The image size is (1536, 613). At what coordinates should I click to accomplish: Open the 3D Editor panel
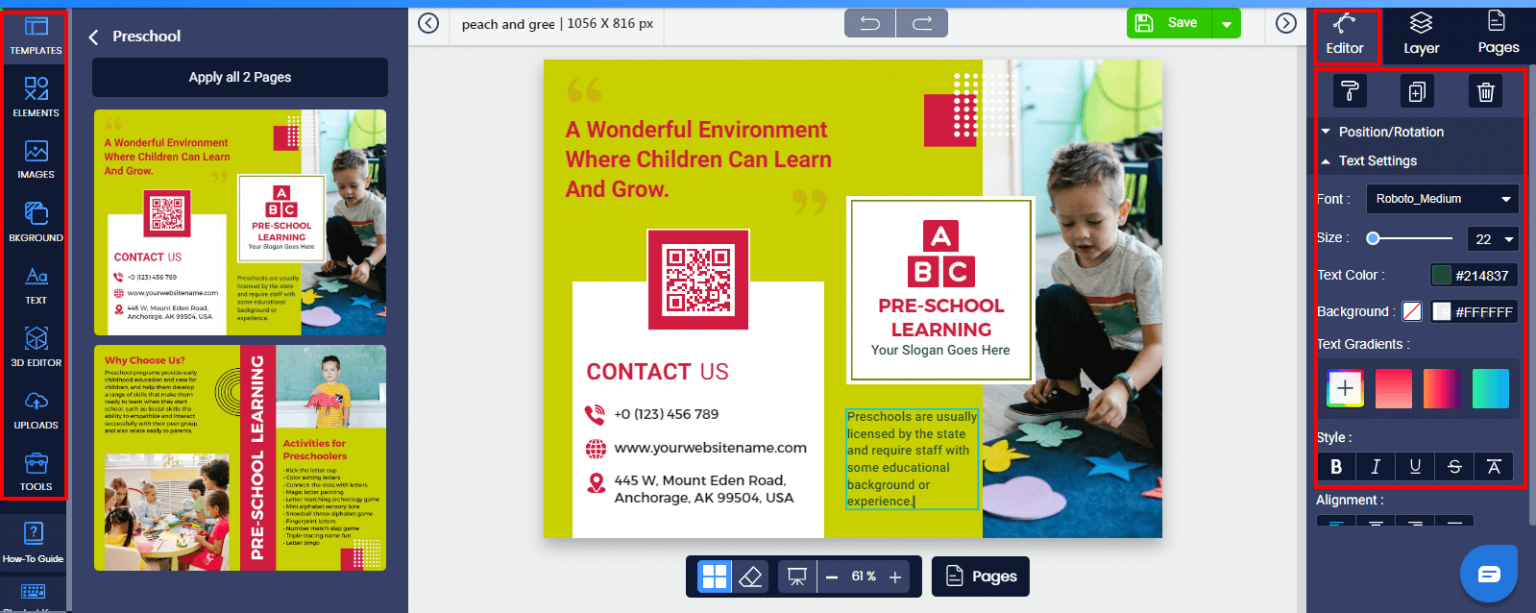(34, 347)
